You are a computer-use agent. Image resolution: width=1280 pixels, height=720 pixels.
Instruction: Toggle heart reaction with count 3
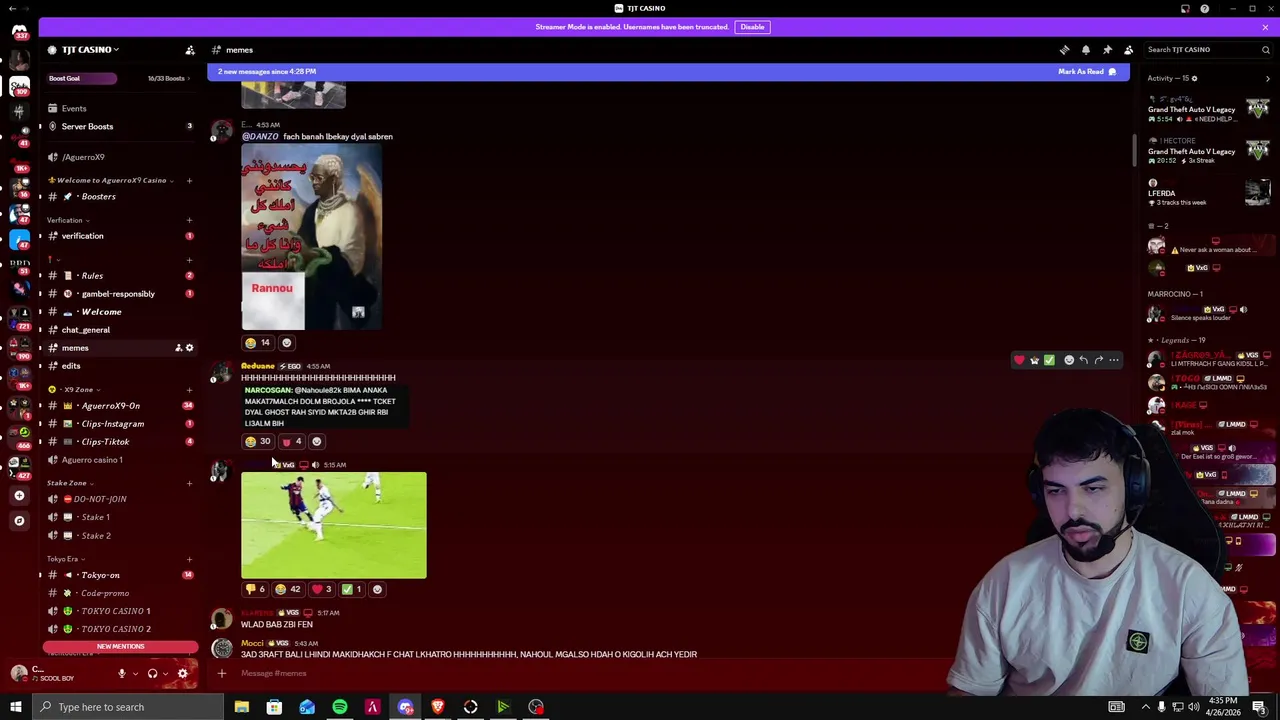click(322, 590)
